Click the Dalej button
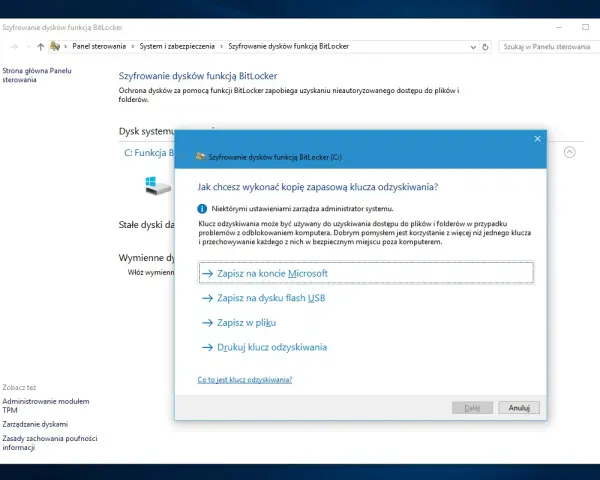The height and width of the screenshot is (480, 600). tap(472, 408)
